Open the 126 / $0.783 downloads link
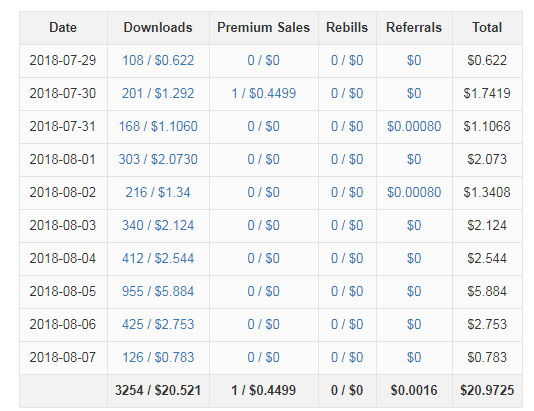The image size is (534, 411). 158,357
